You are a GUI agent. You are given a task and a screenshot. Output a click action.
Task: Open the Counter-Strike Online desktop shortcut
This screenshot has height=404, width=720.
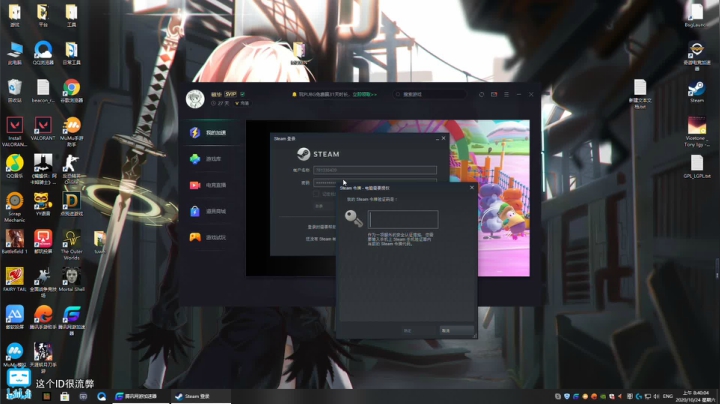click(x=71, y=169)
